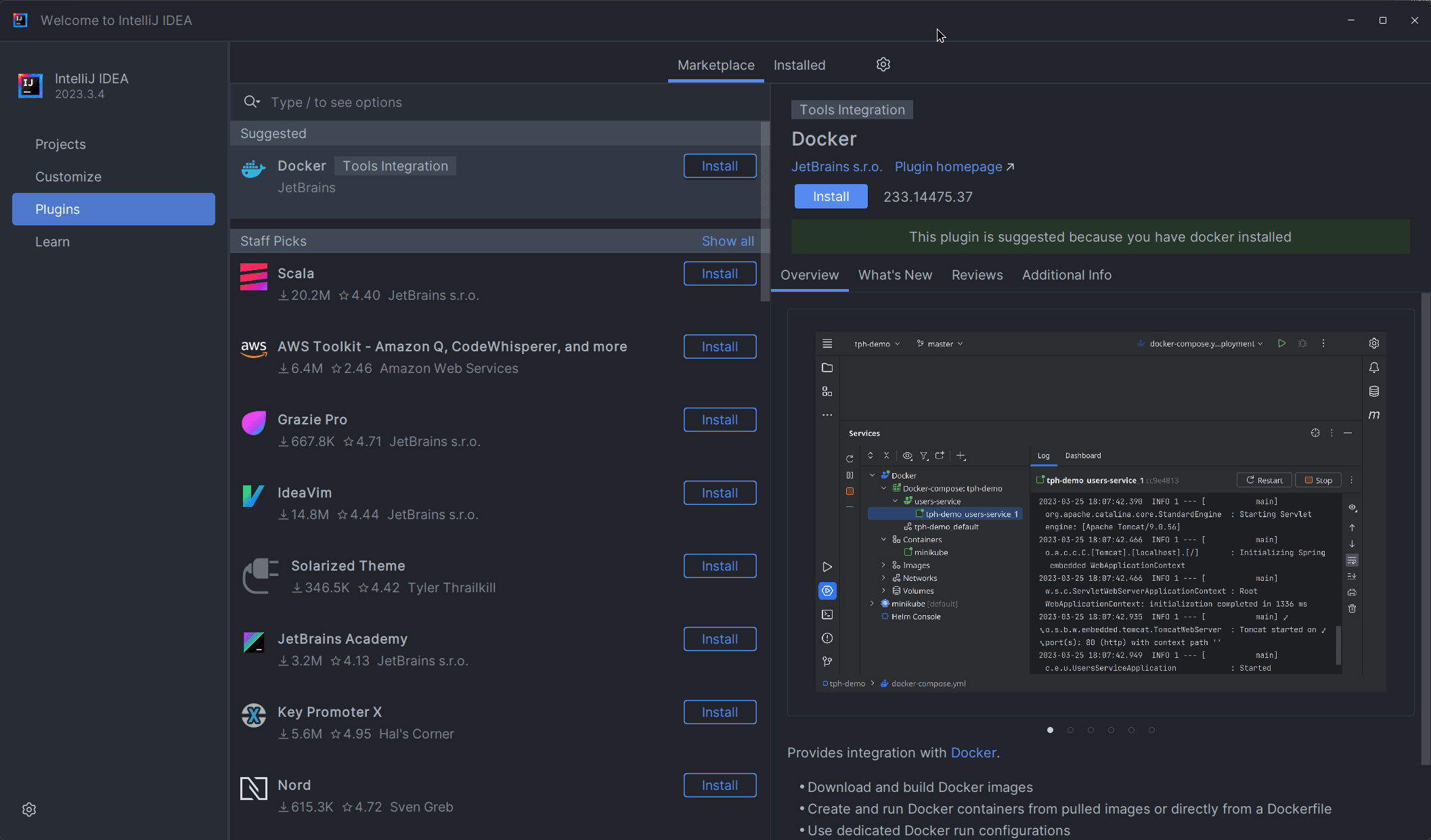Select the JetBrains Academy plugin title

point(343,639)
